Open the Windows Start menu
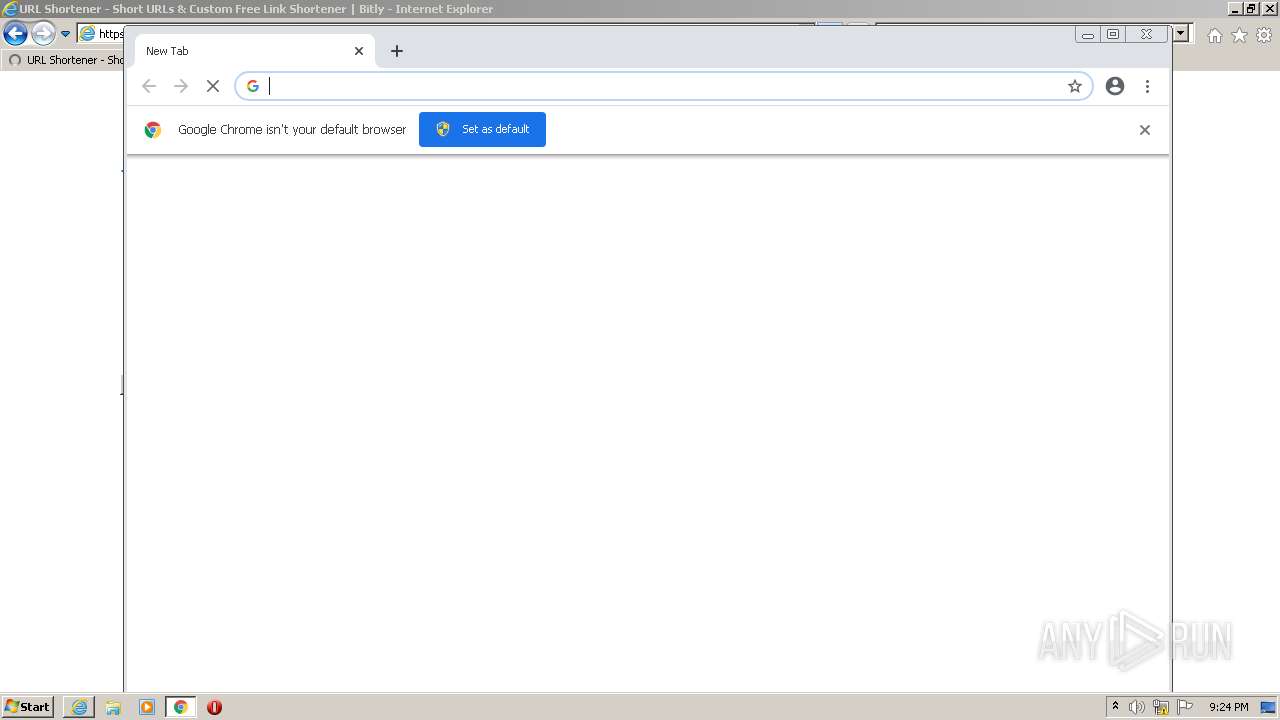Image resolution: width=1280 pixels, height=720 pixels. (27, 706)
